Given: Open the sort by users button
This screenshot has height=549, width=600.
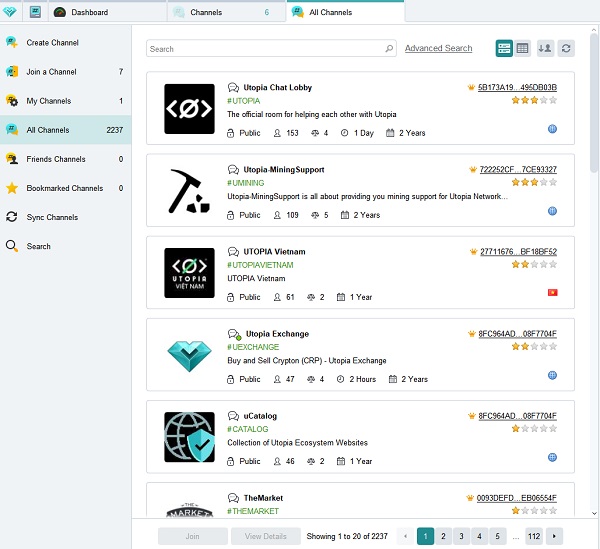Looking at the screenshot, I should [x=545, y=48].
